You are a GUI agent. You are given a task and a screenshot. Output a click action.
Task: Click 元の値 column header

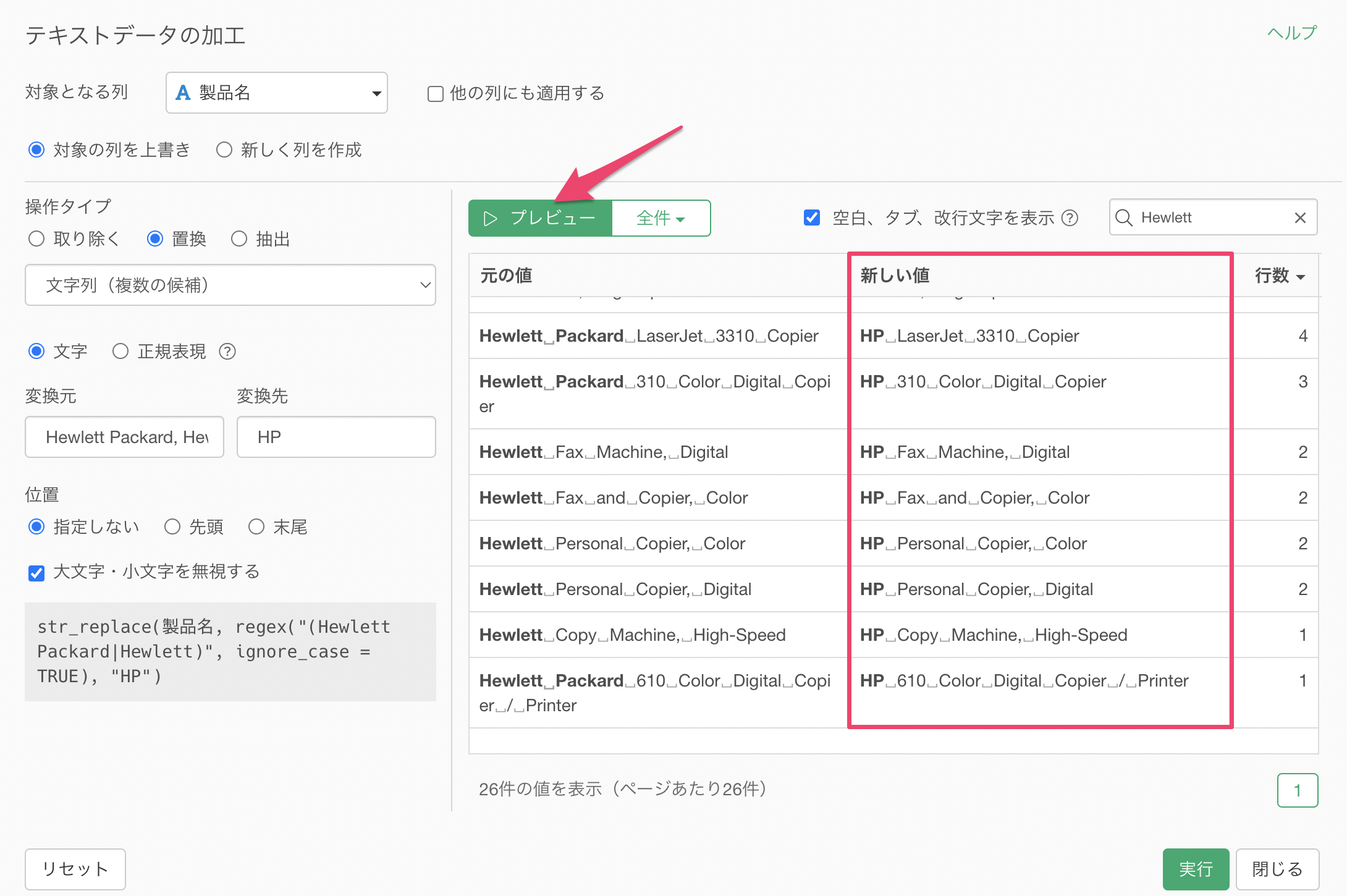(506, 275)
